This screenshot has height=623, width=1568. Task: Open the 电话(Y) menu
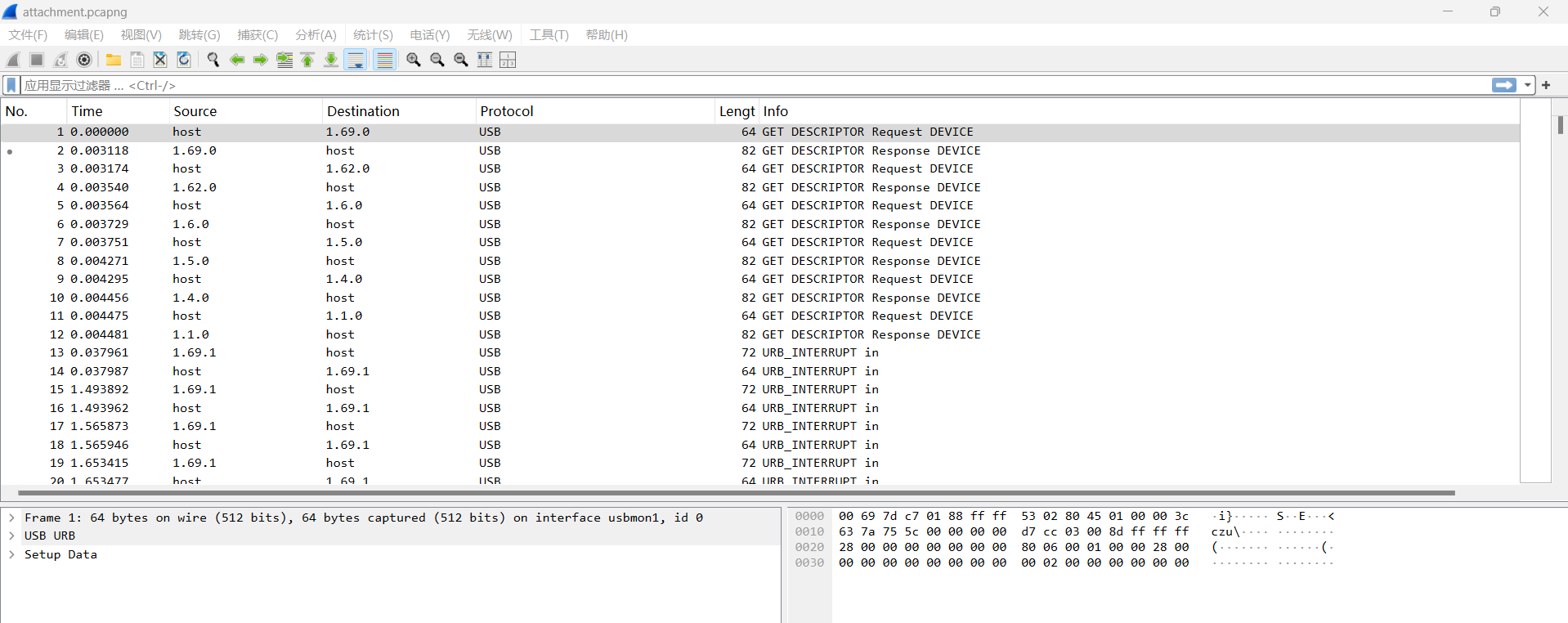[x=430, y=35]
